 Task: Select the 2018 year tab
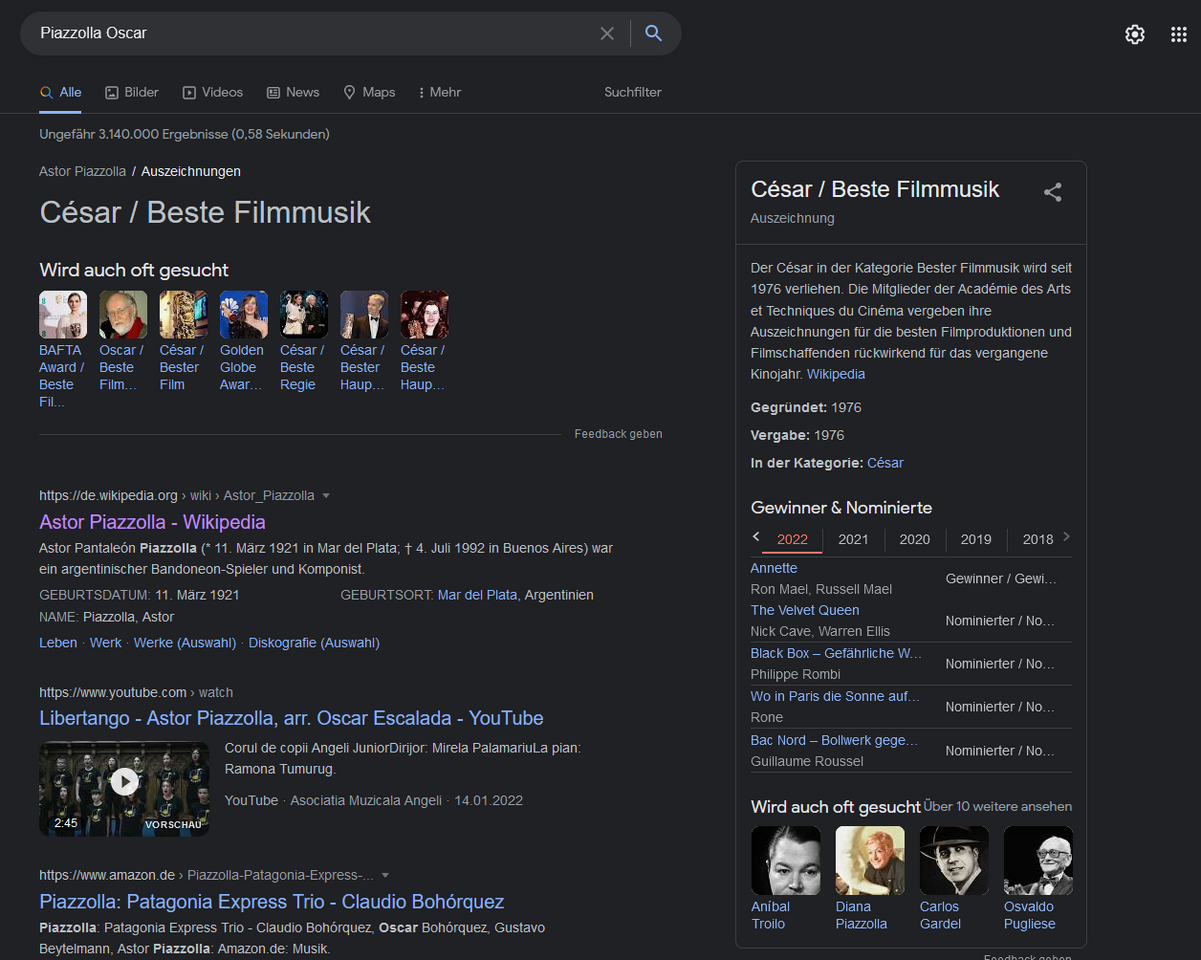1038,539
